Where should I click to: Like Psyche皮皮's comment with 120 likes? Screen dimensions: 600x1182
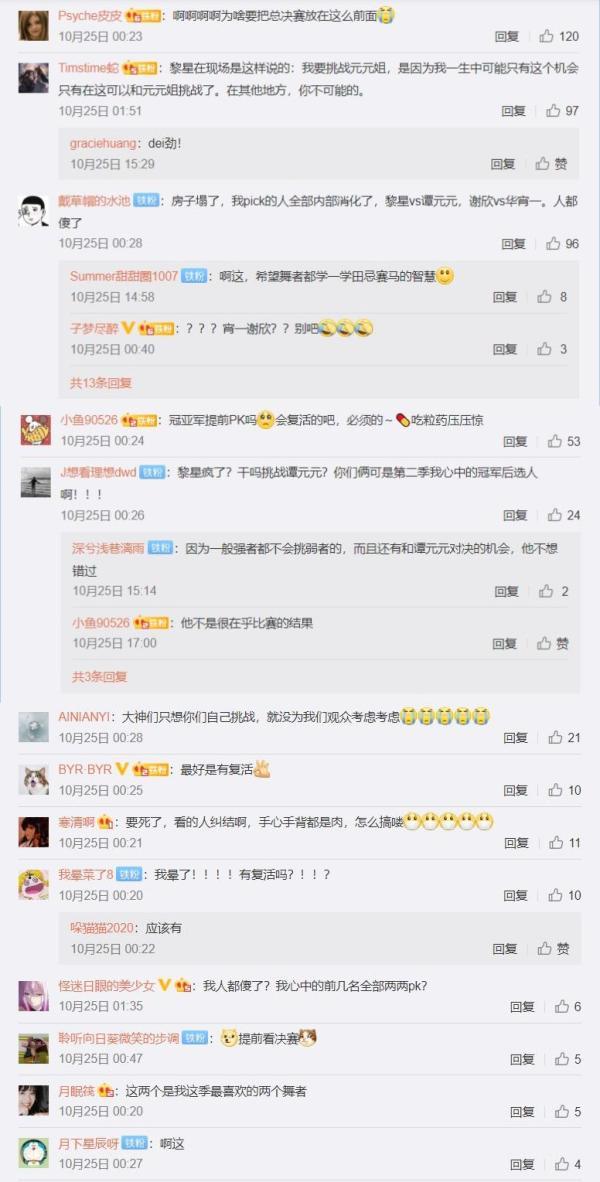point(559,36)
